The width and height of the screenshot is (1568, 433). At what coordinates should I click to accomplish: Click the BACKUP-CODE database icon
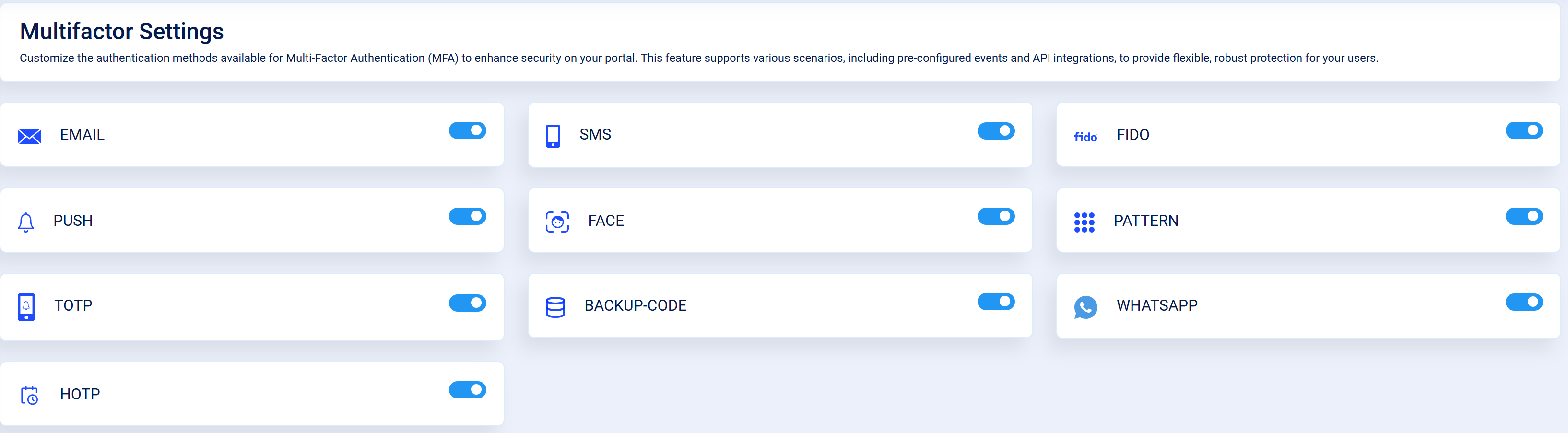(x=557, y=306)
